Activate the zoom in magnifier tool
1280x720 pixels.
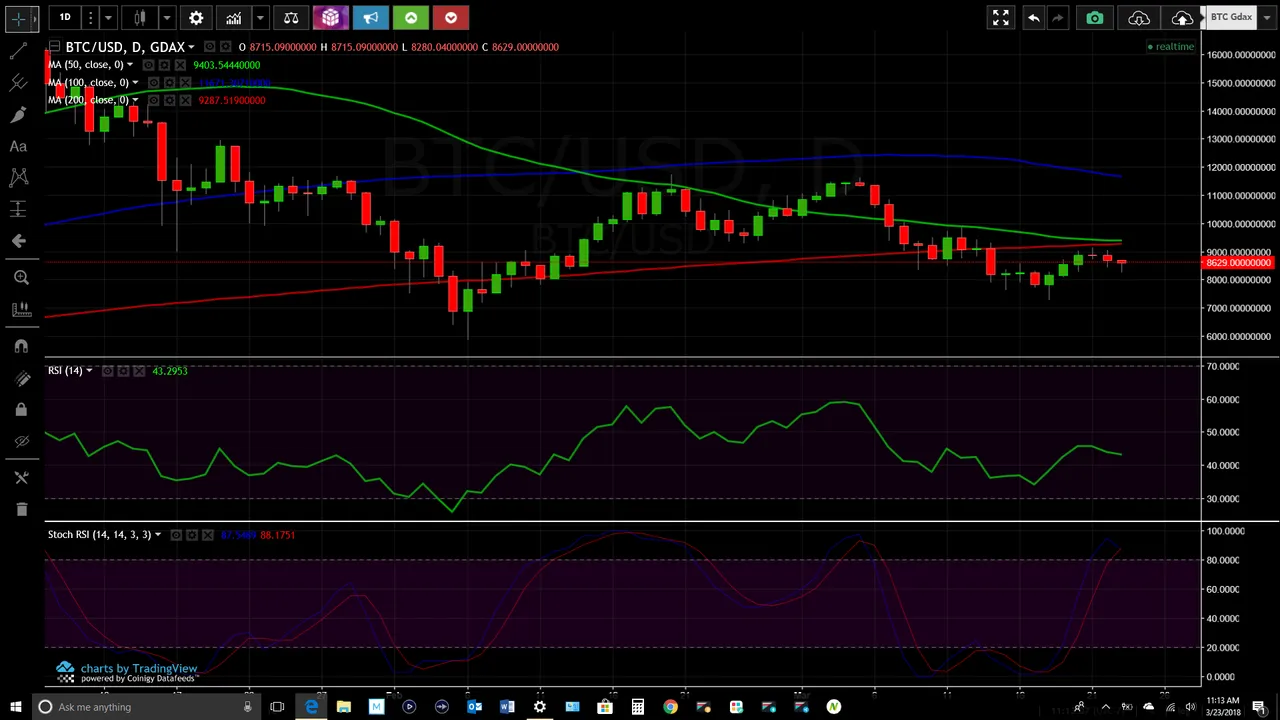click(21, 278)
